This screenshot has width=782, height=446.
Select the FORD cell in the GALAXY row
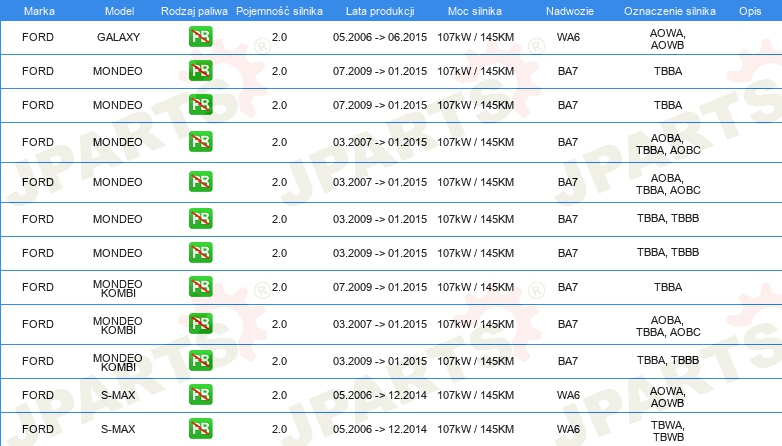click(x=38, y=37)
